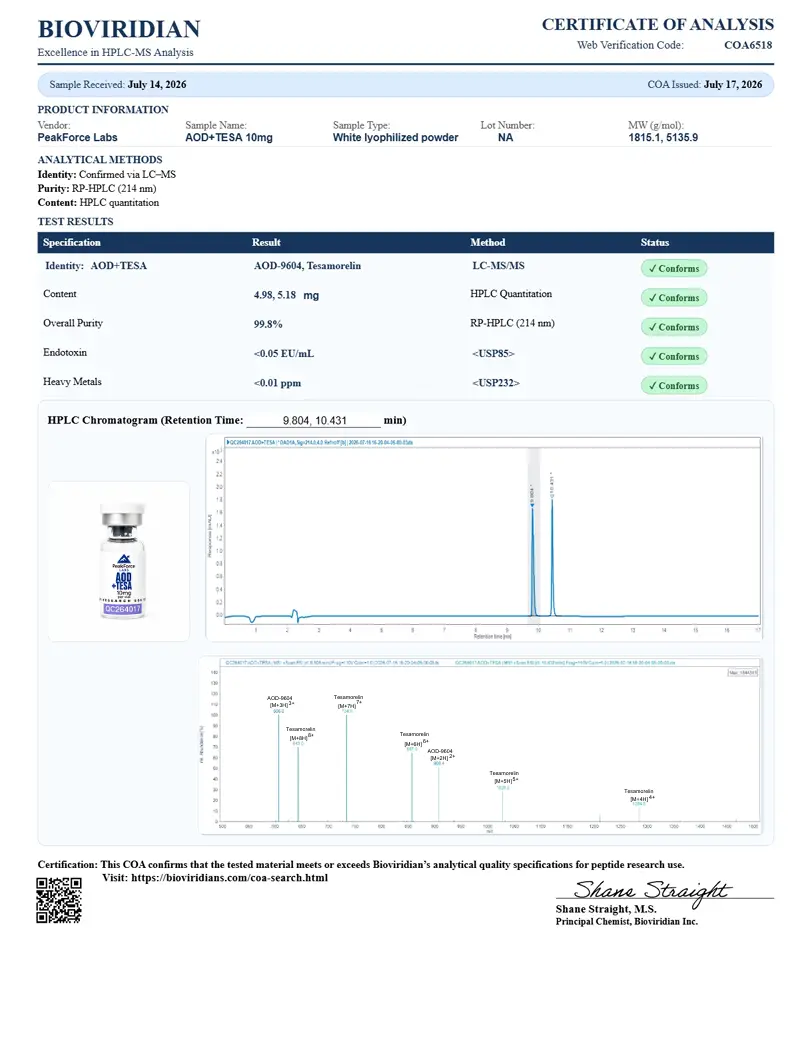The image size is (810, 1053).
Task: Click the QR code image
Action: point(59,900)
